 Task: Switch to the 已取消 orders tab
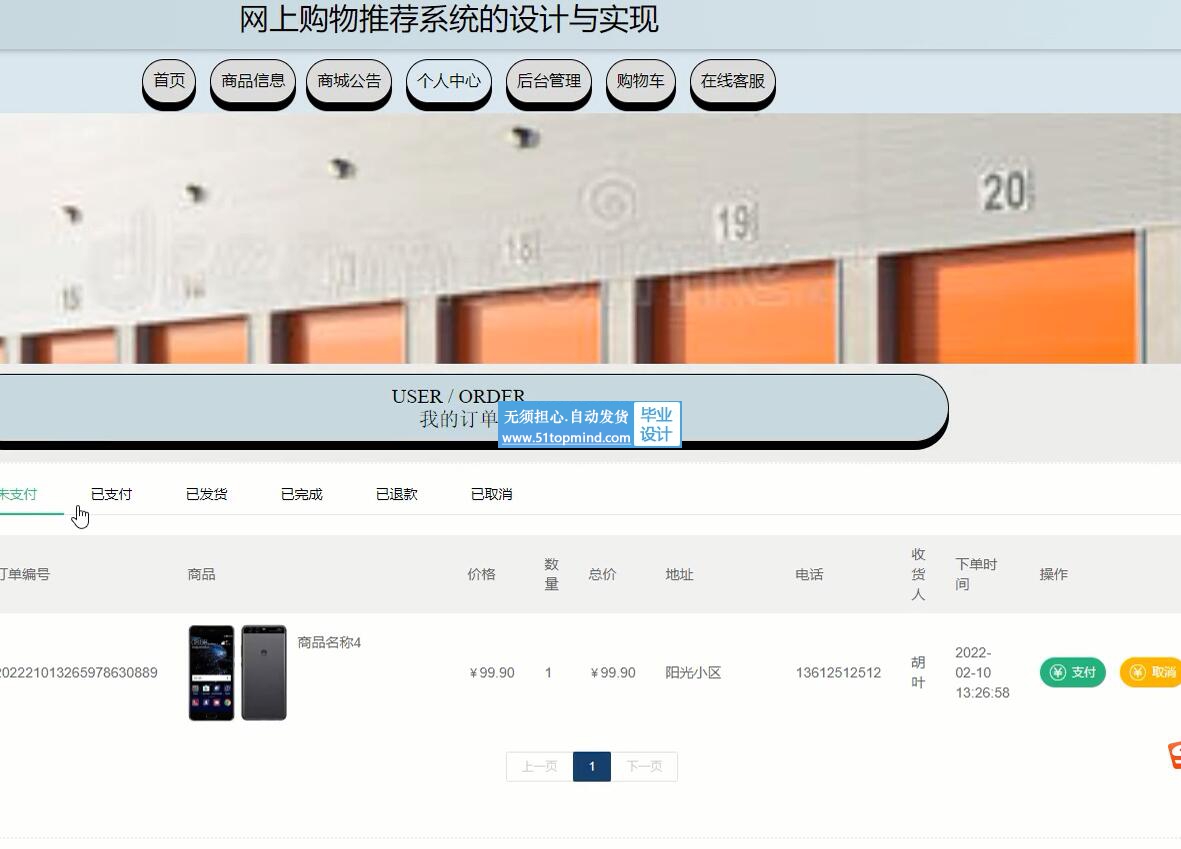coord(491,494)
